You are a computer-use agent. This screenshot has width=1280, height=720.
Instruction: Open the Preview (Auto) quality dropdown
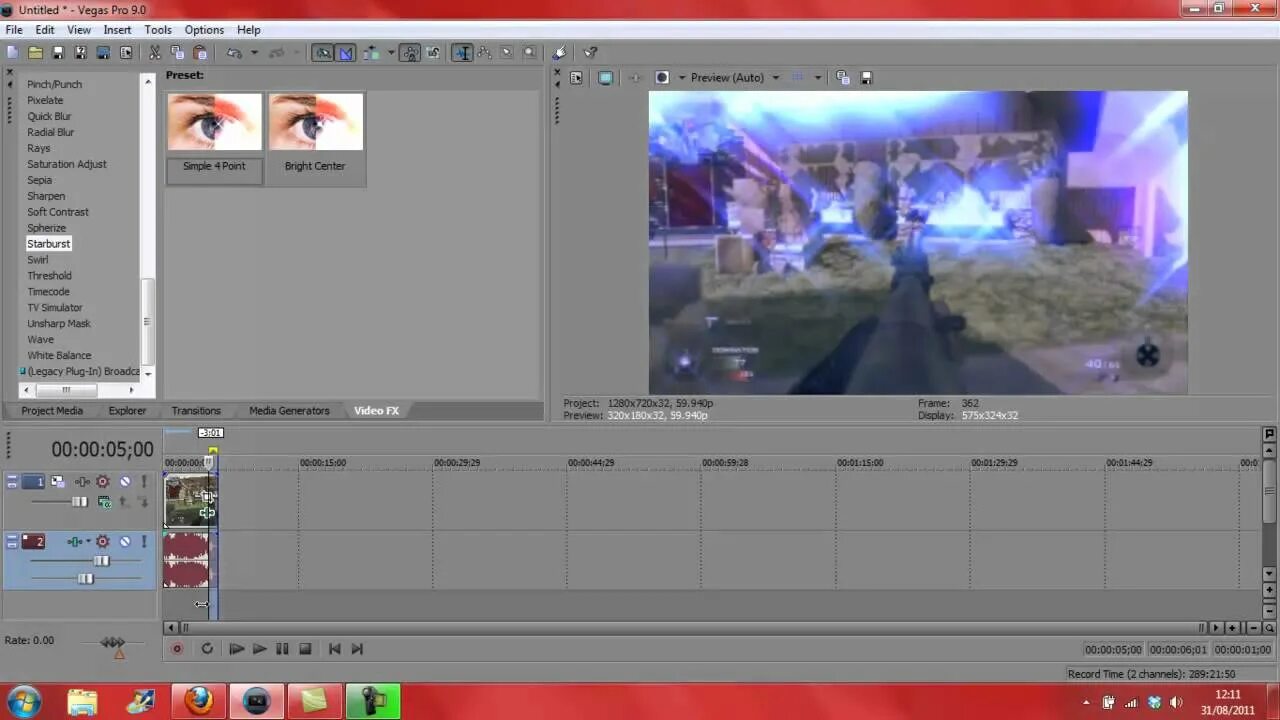pos(776,77)
